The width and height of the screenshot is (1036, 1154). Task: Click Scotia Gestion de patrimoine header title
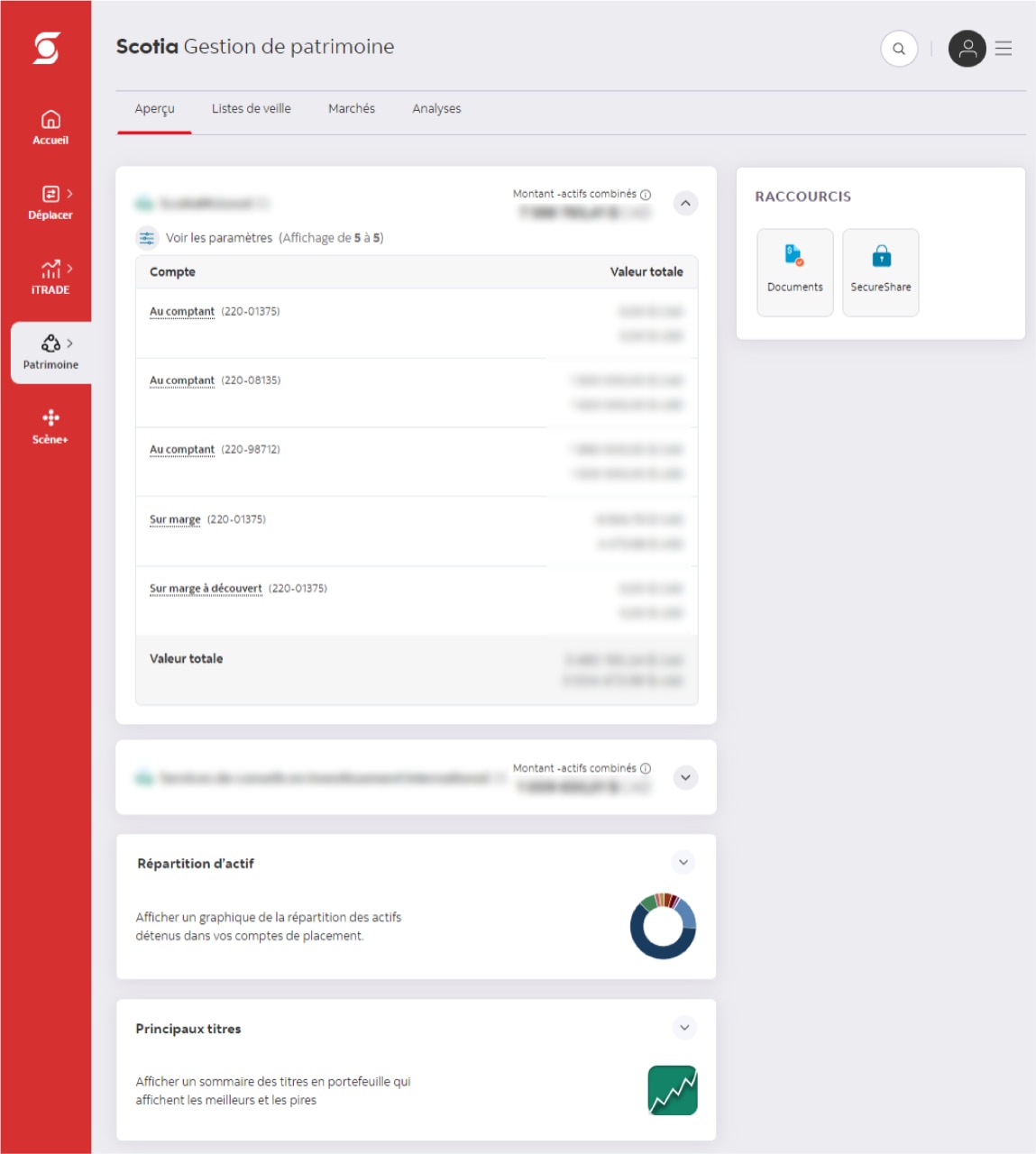point(255,47)
